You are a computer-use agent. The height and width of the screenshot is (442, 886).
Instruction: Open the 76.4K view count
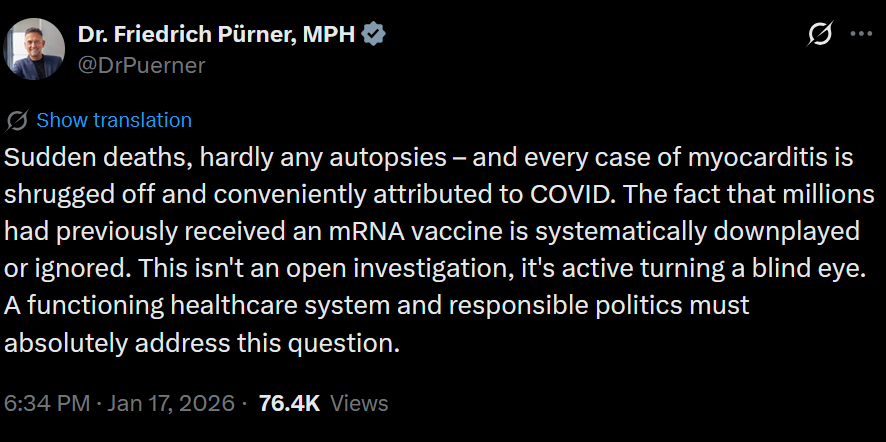coord(288,404)
